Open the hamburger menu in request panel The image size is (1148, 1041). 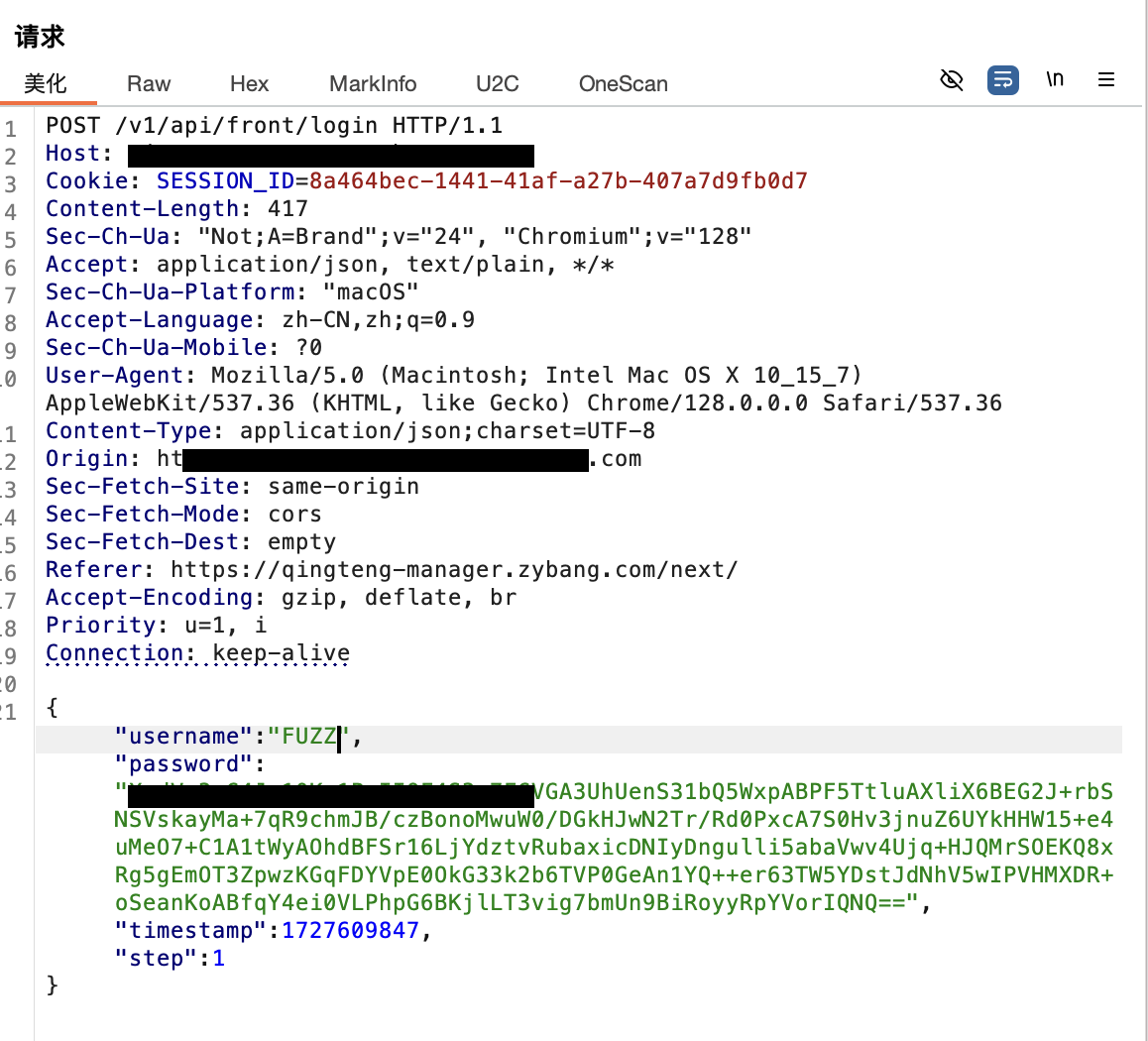coord(1106,80)
